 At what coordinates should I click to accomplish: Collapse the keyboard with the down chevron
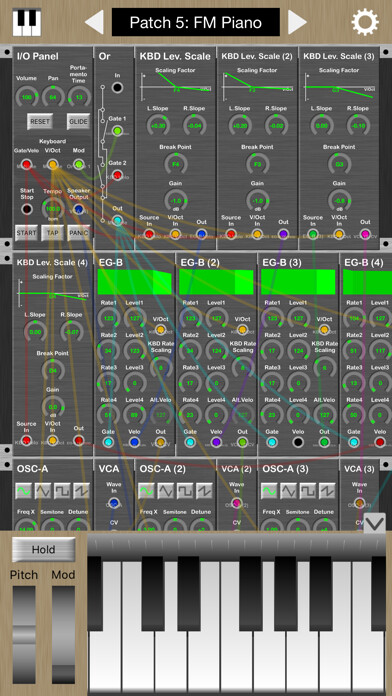pos(374,523)
